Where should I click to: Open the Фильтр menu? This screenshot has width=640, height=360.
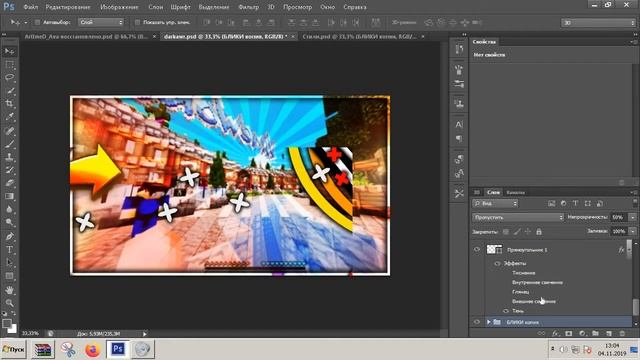(x=248, y=7)
